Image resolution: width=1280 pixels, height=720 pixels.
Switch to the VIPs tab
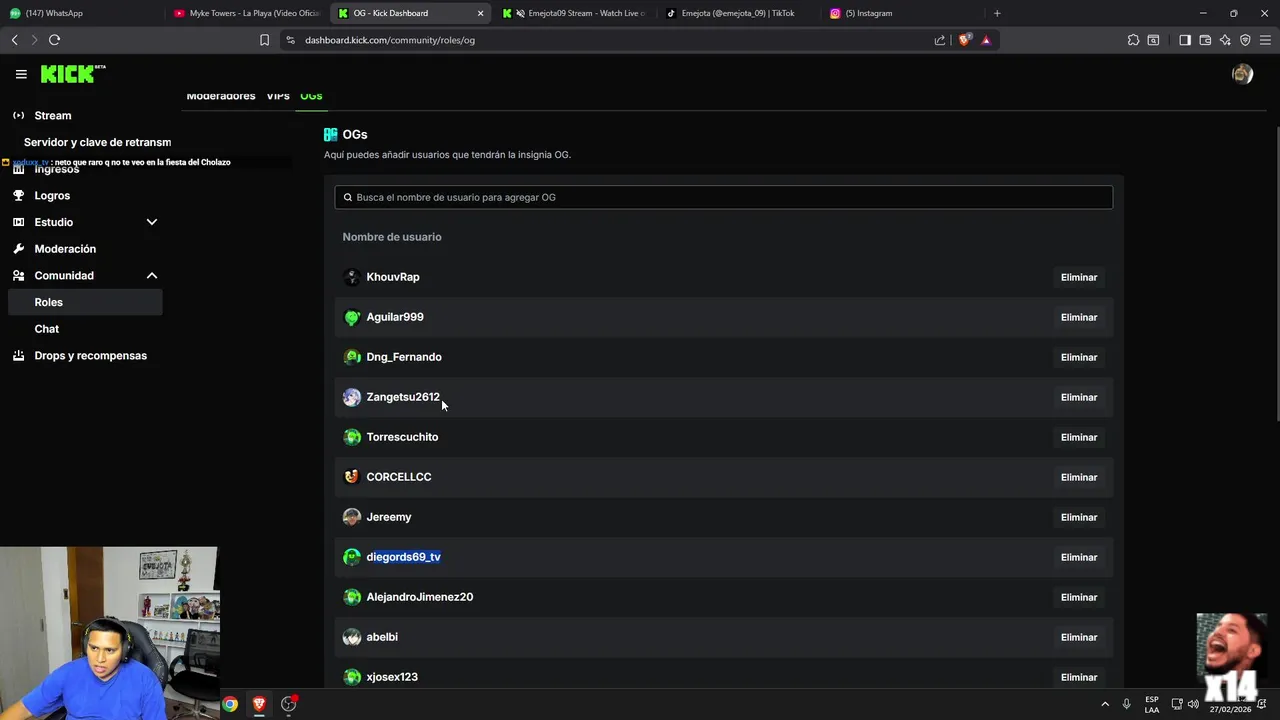278,96
